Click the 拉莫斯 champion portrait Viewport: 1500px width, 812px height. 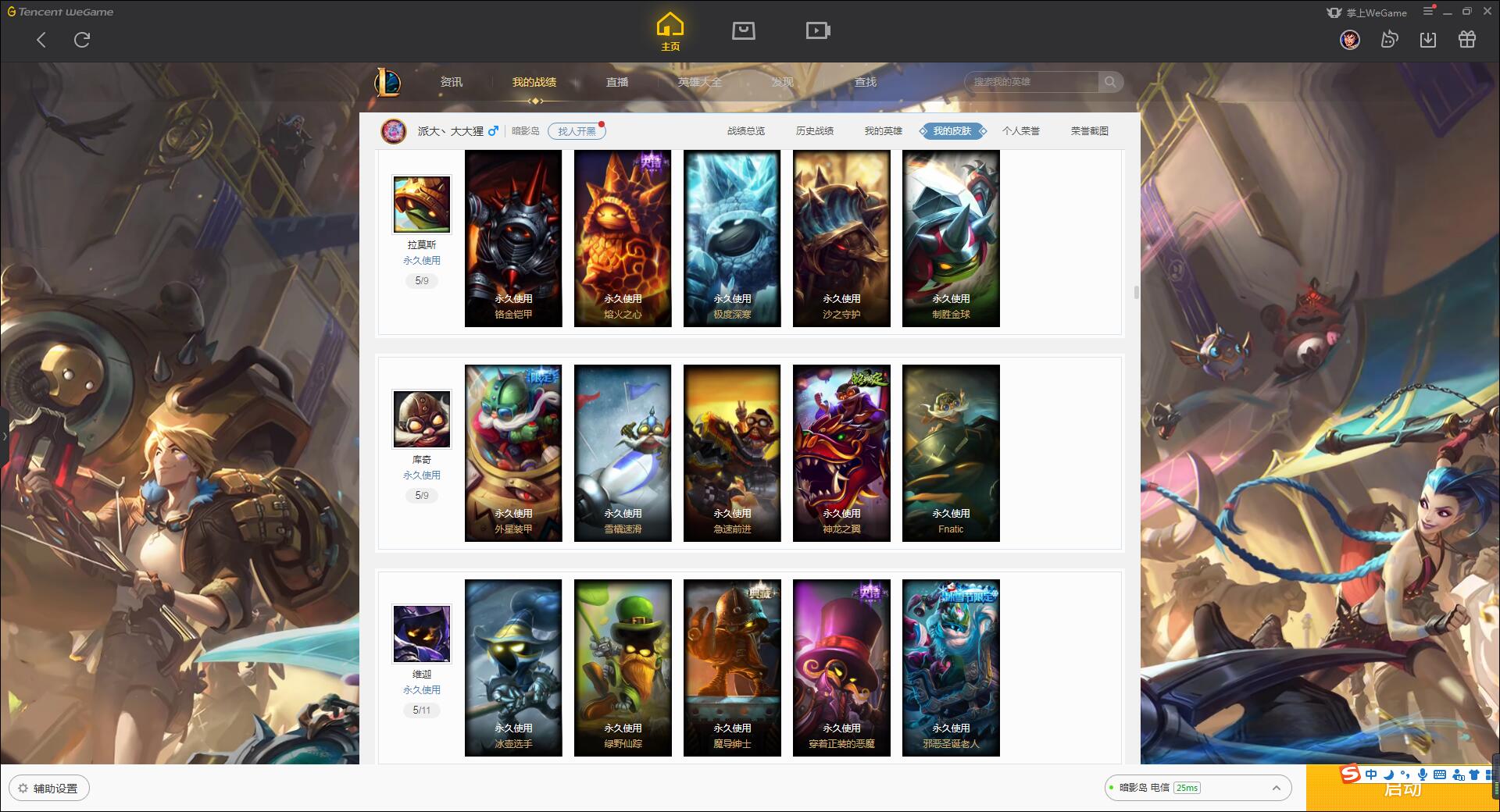[x=422, y=205]
